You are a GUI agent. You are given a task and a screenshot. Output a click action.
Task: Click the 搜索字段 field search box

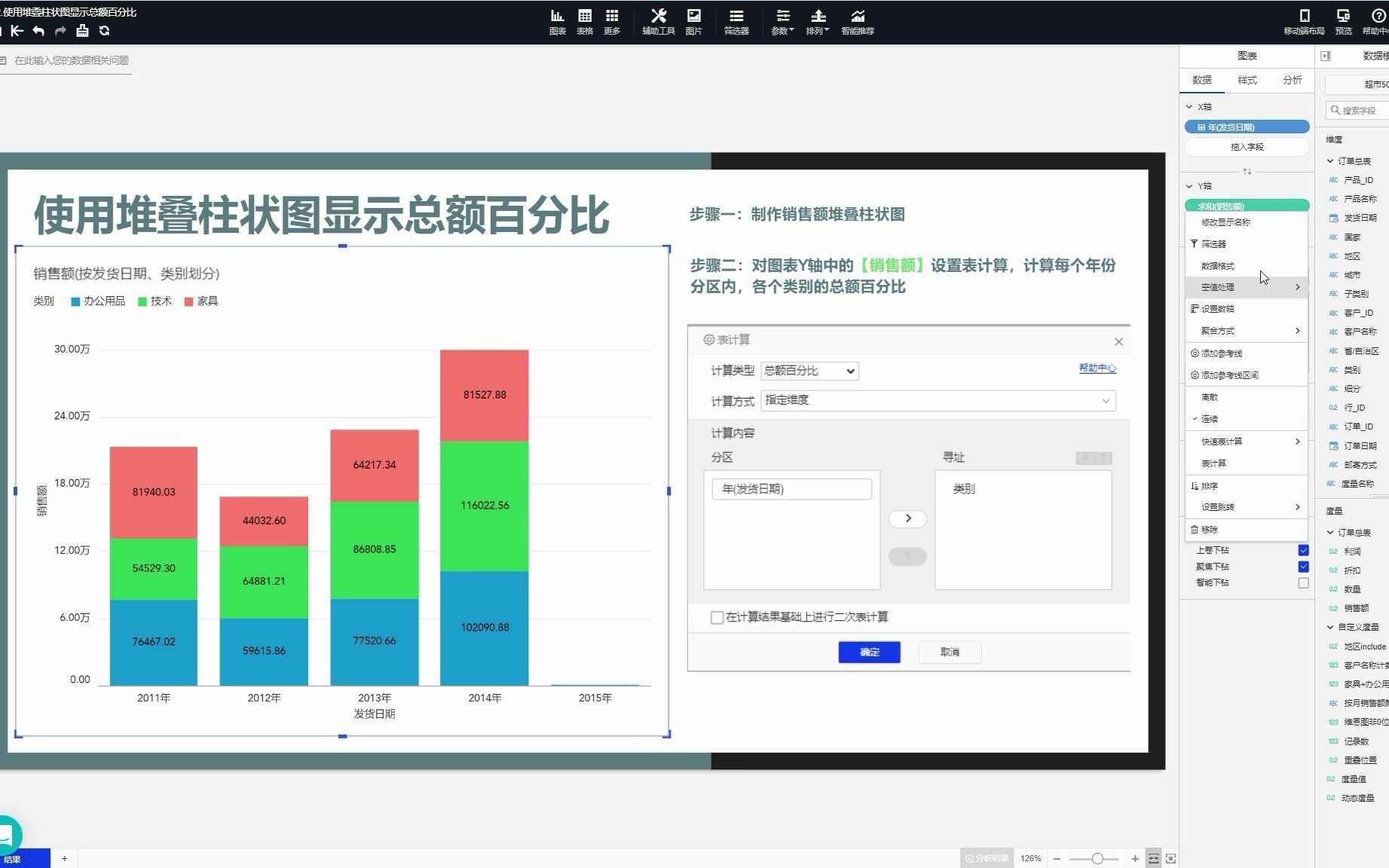1357,110
